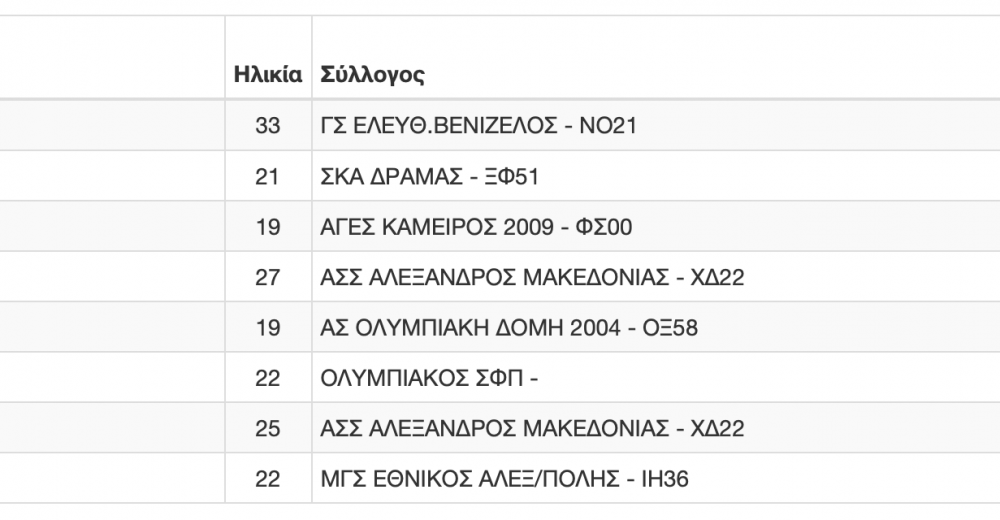Screen dimensions: 1000x520
Task: Click ΑΓΕΣ ΚΑΜΕΙΡΟΣ 2009 - ΦΣ00 entry
Action: [x=476, y=227]
